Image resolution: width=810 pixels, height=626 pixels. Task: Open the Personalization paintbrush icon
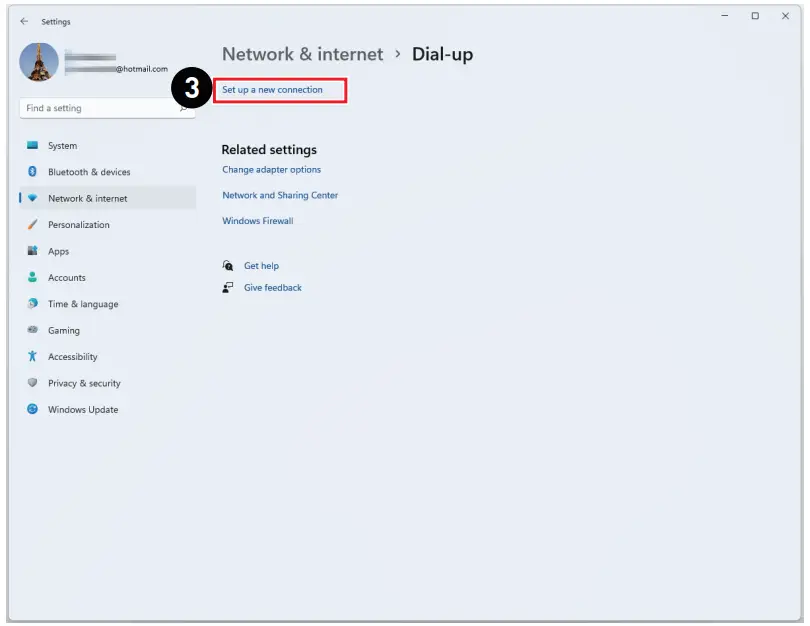(x=32, y=225)
